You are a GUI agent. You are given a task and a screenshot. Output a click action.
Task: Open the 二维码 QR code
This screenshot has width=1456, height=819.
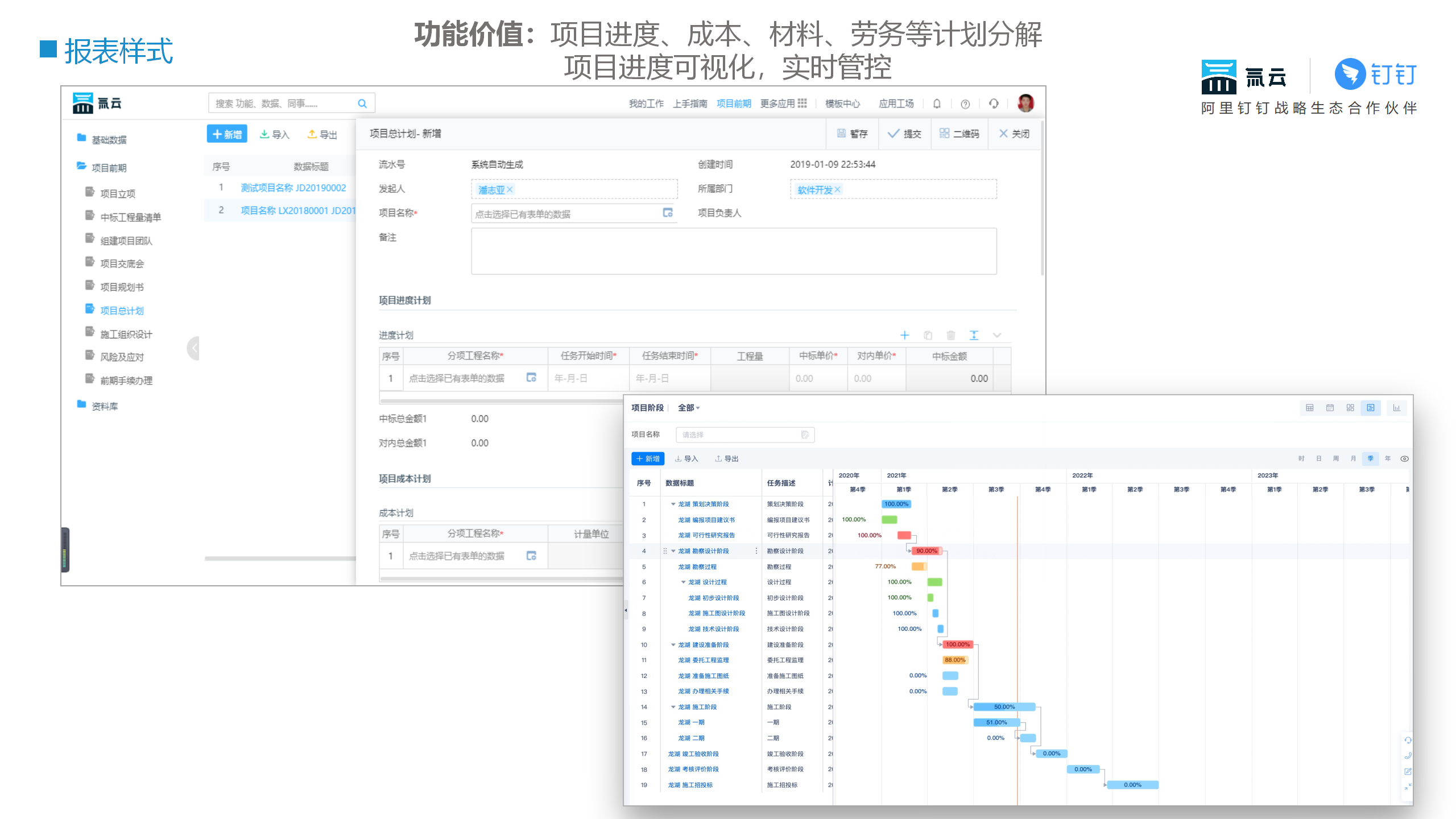(x=959, y=134)
